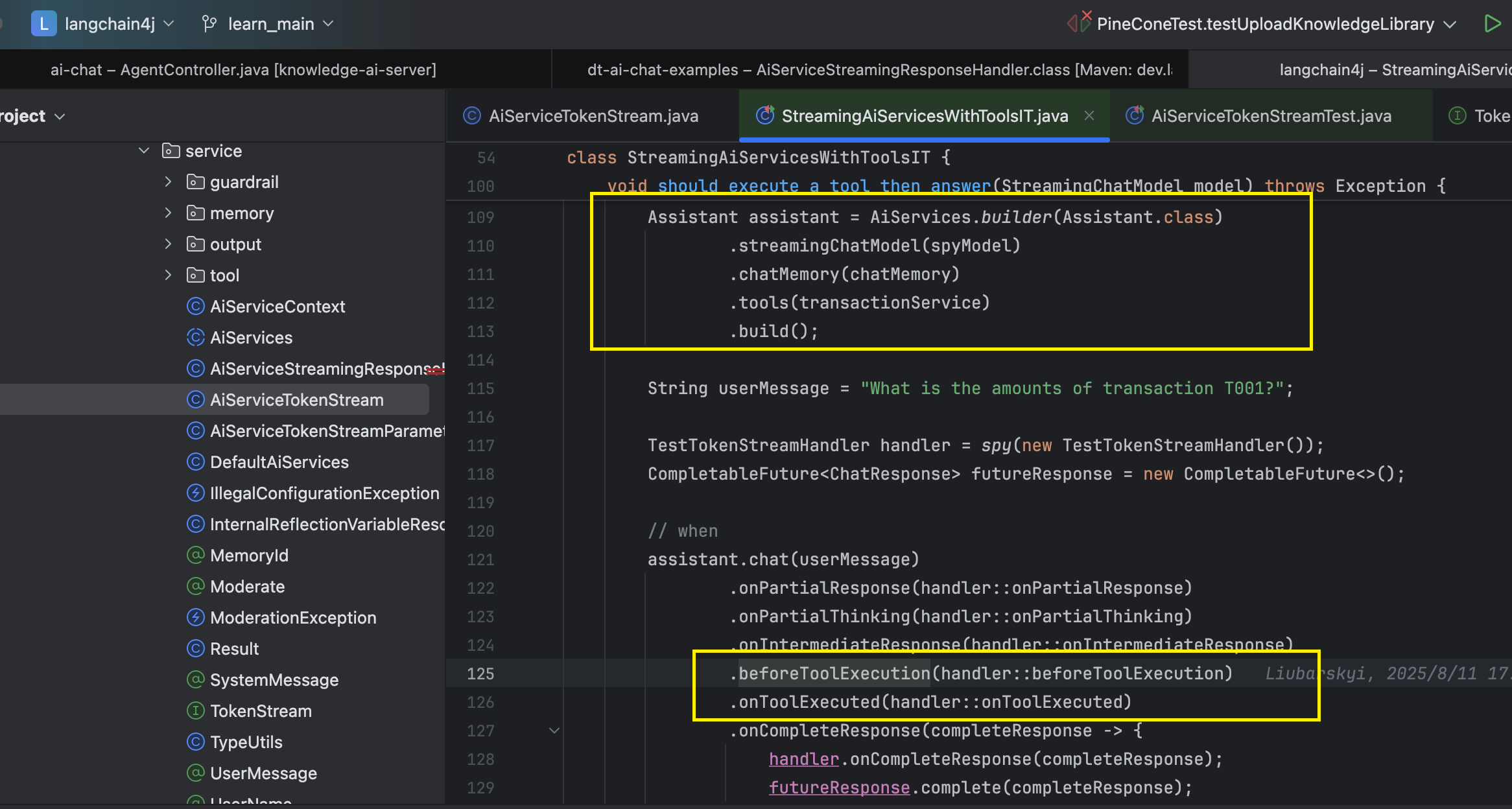Expand the guardrail folder
This screenshot has width=1512, height=809.
168,182
